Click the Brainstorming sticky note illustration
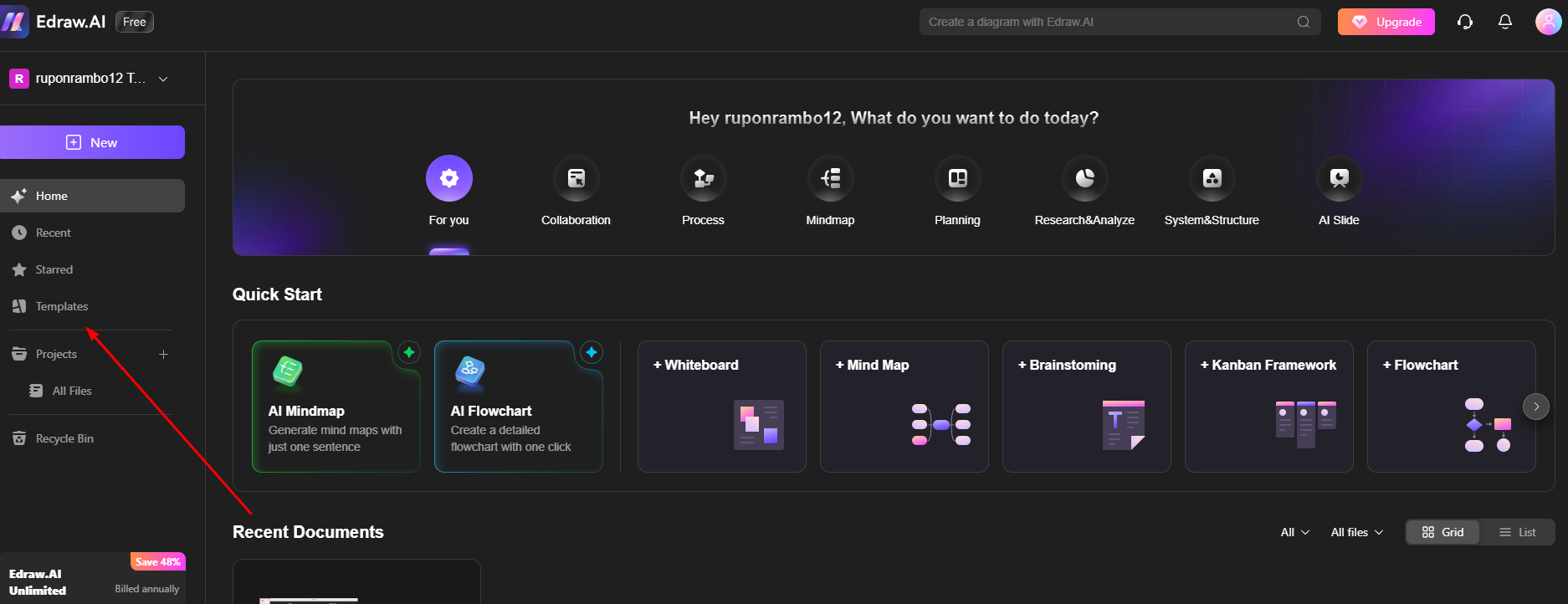Screen dimensions: 1568x604 (1124, 424)
